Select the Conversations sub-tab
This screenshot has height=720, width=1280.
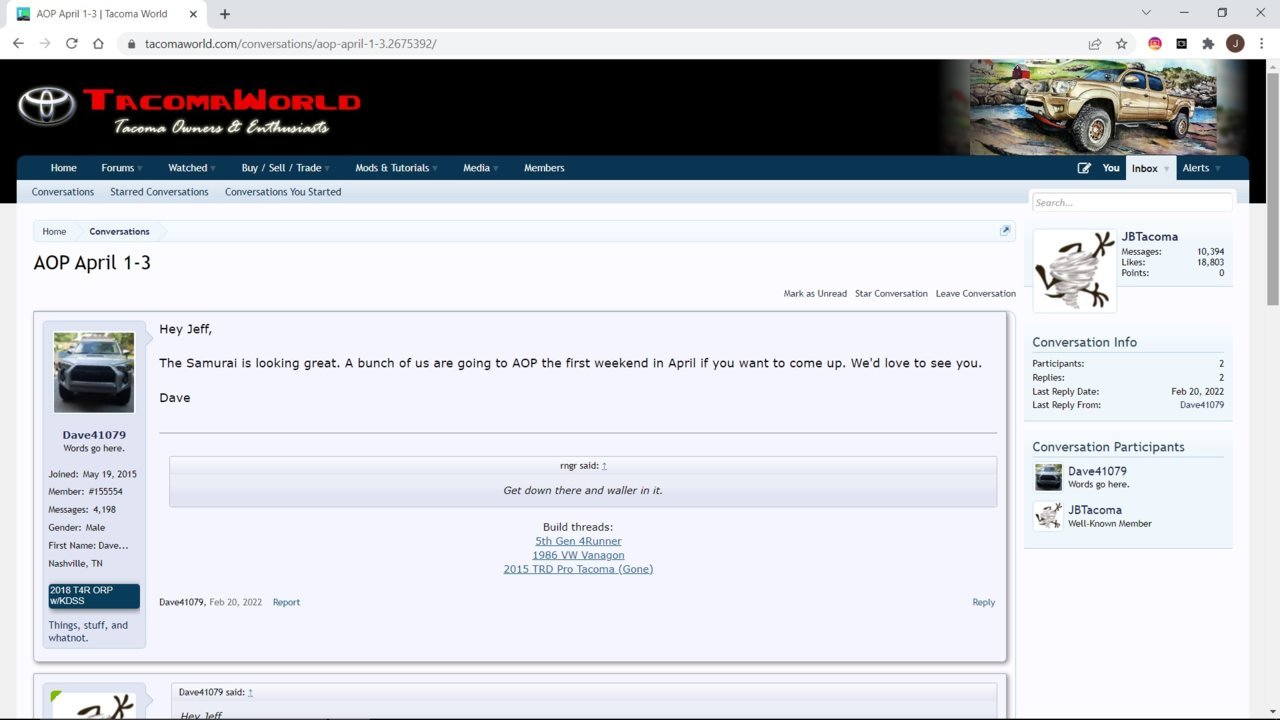pyautogui.click(x=63, y=192)
